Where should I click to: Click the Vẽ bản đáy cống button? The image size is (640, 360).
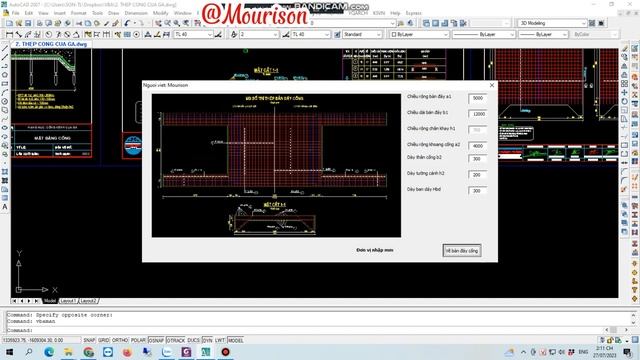tap(462, 251)
